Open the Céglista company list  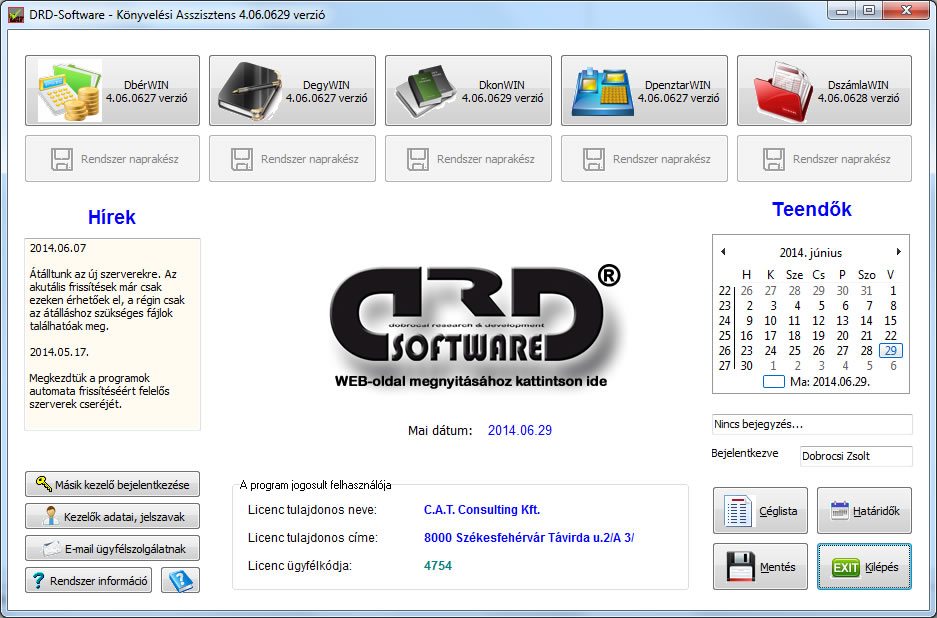[x=760, y=510]
